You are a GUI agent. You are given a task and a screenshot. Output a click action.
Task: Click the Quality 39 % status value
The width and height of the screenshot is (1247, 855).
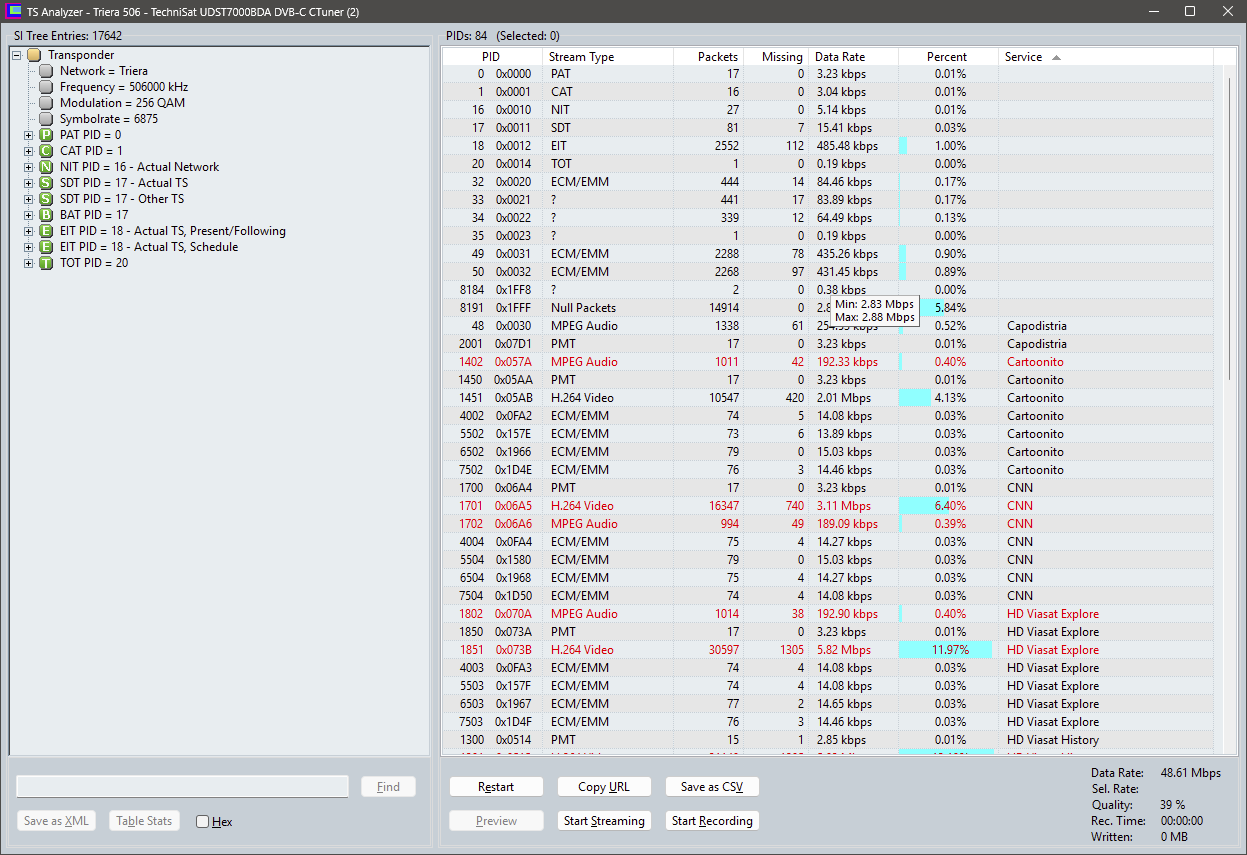(1173, 805)
